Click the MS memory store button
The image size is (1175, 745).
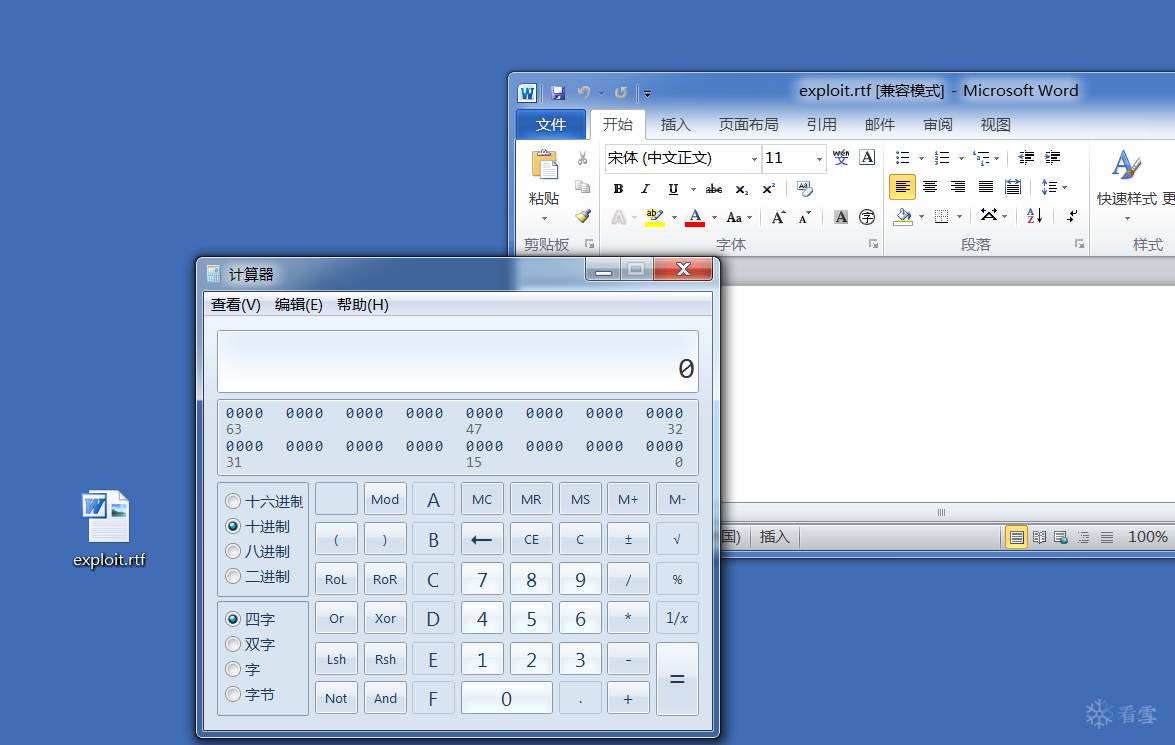(x=580, y=499)
